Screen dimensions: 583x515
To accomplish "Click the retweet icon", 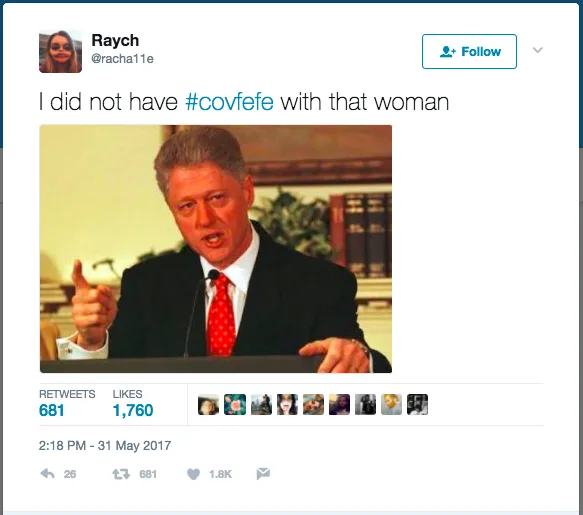I will tap(121, 474).
